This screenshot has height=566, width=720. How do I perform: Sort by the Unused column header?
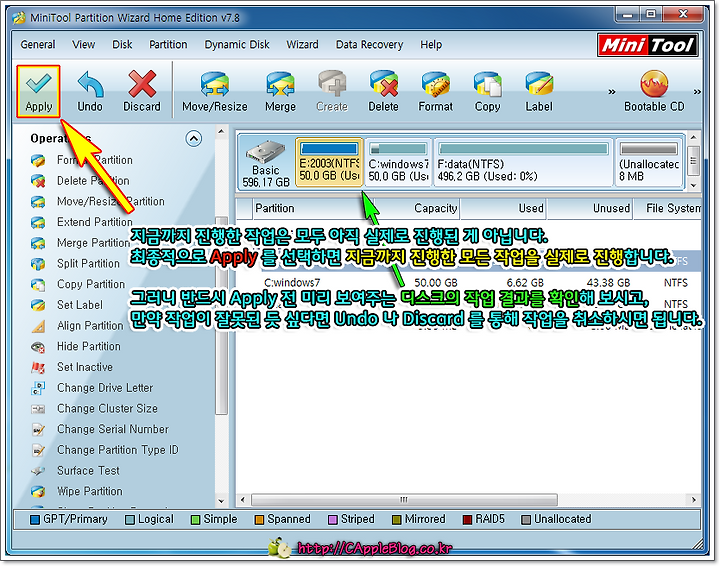click(590, 208)
